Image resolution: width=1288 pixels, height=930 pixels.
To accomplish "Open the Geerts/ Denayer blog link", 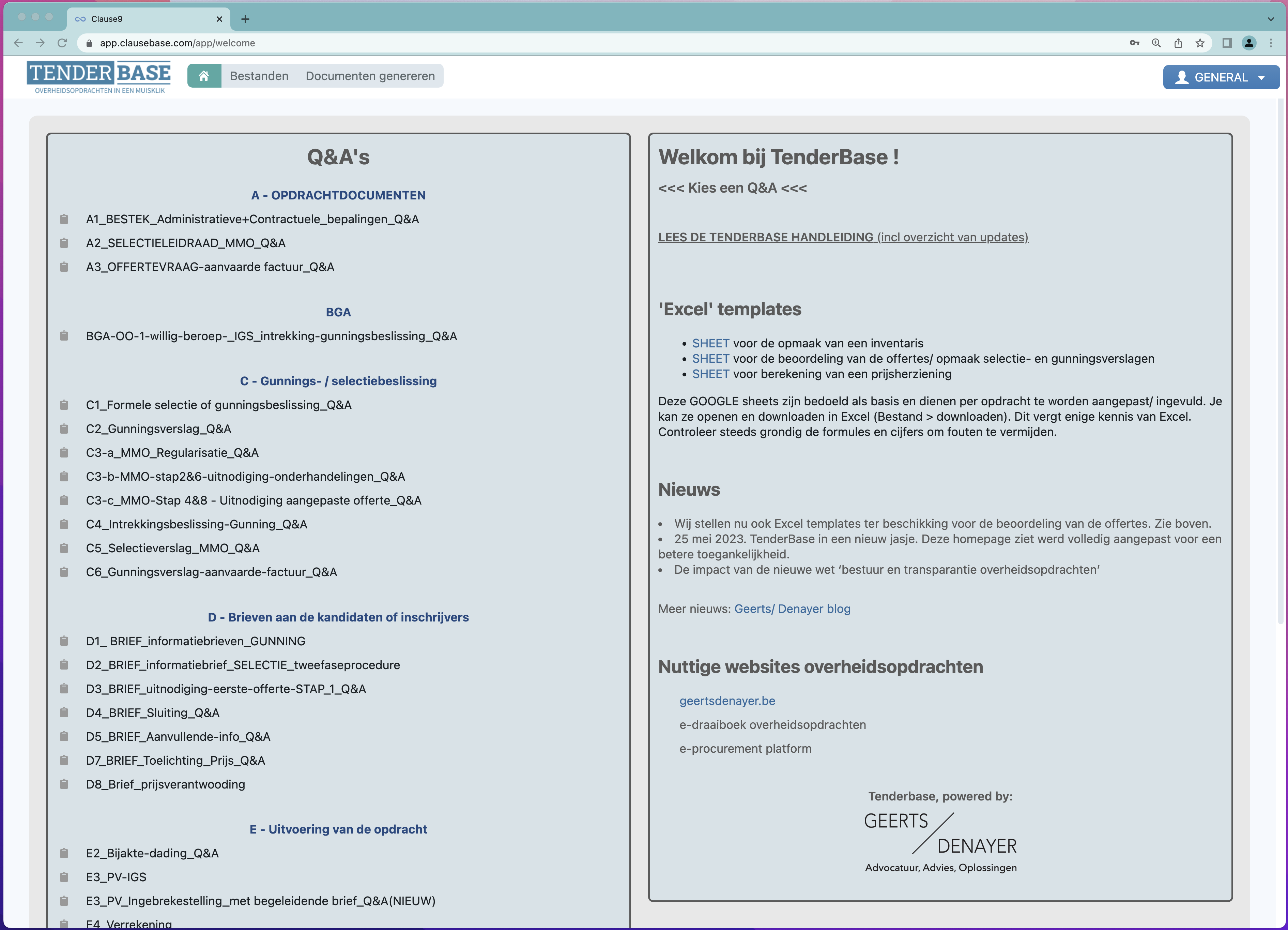I will point(792,609).
